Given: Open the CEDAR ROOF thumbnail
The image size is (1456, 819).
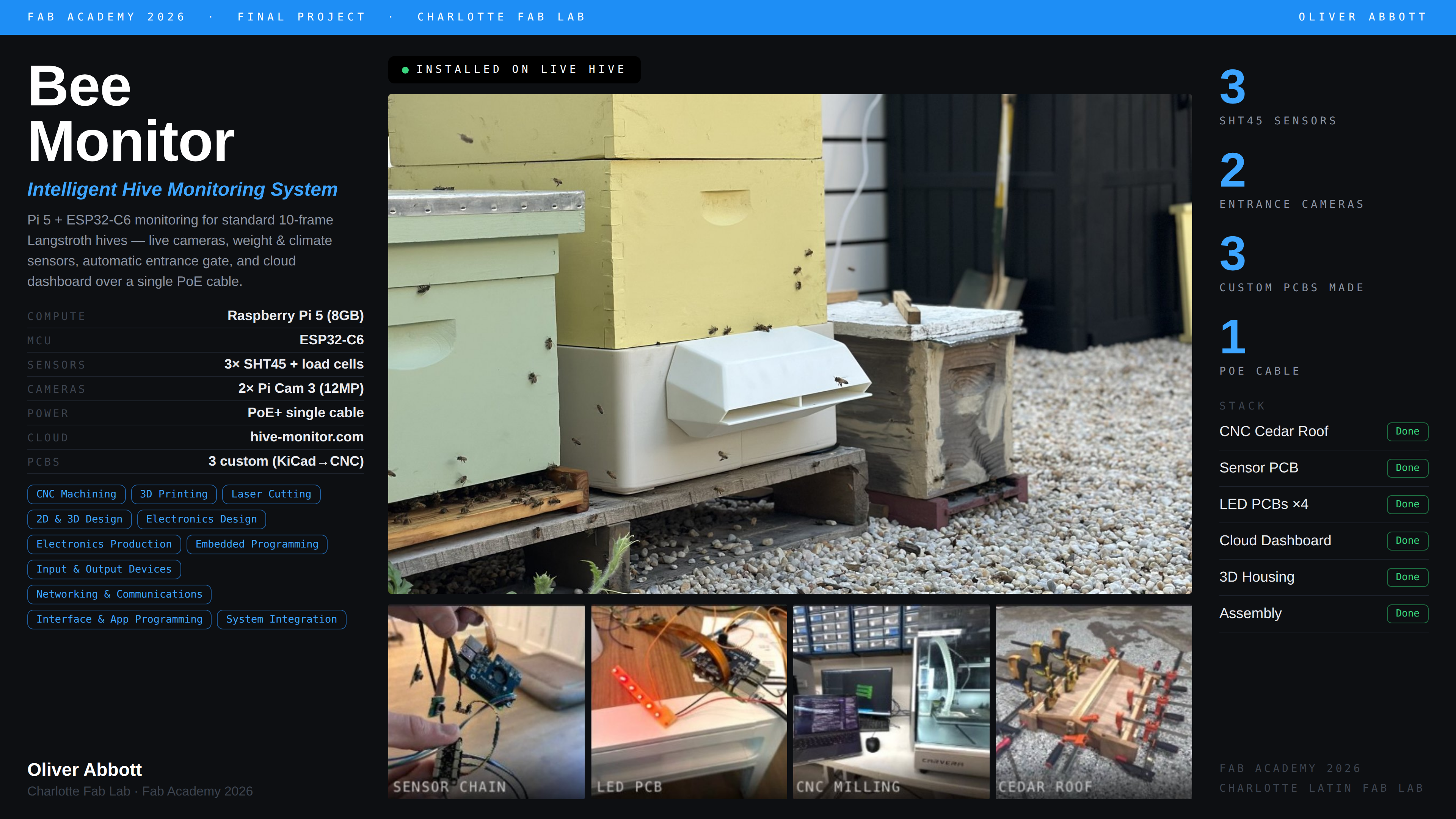Looking at the screenshot, I should point(1093,702).
